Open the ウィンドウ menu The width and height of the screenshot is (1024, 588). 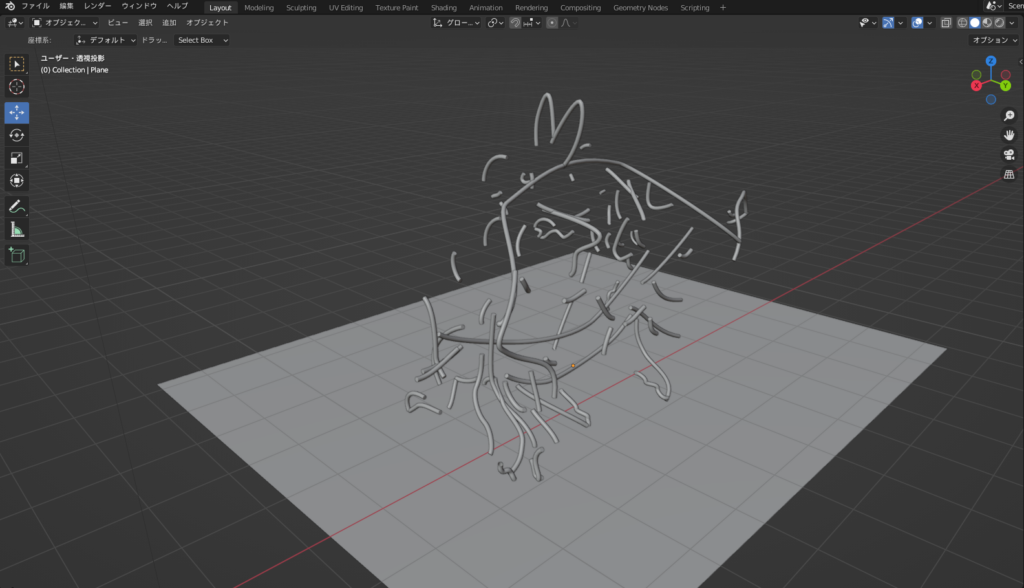pyautogui.click(x=139, y=6)
